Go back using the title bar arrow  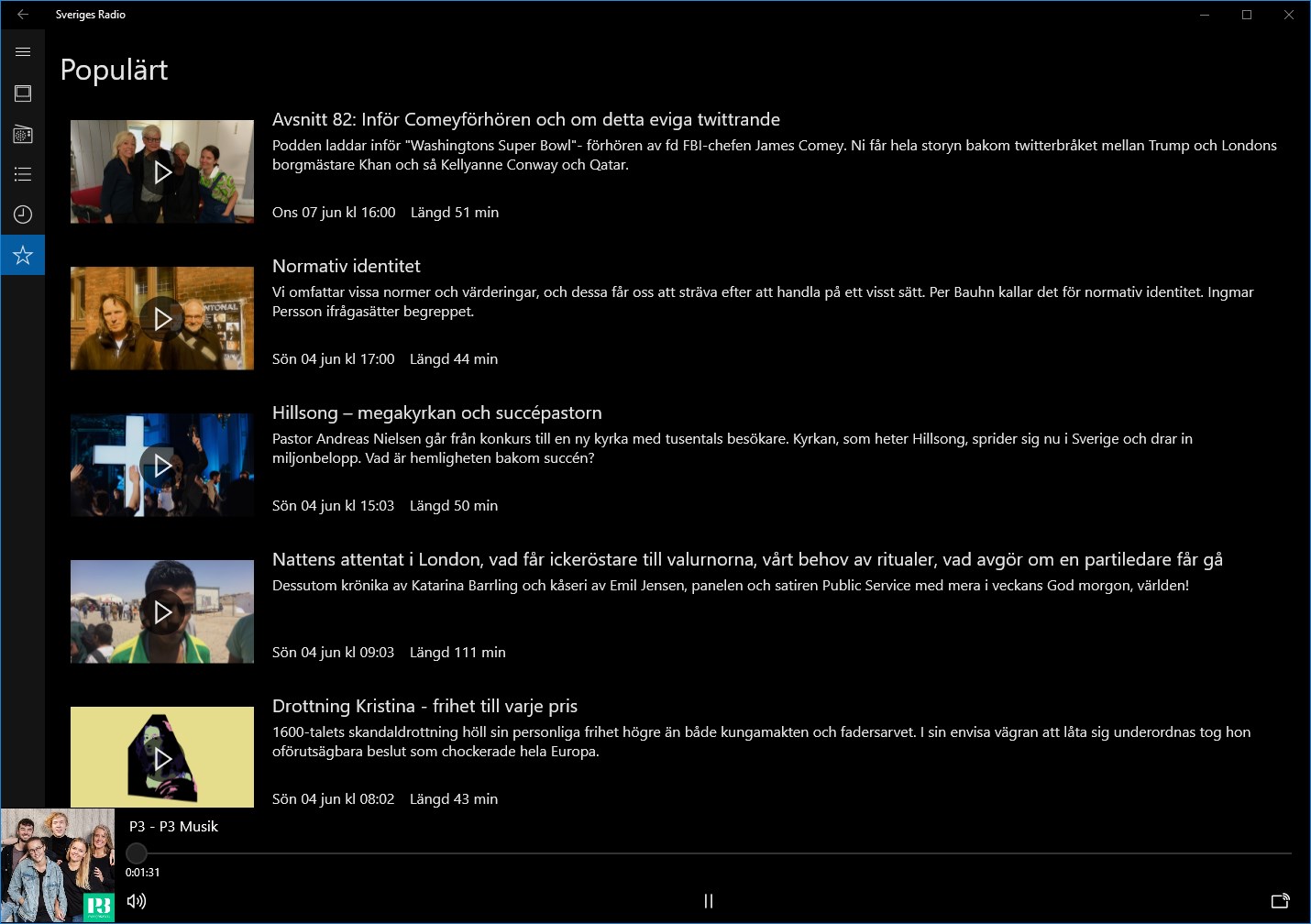[x=23, y=15]
